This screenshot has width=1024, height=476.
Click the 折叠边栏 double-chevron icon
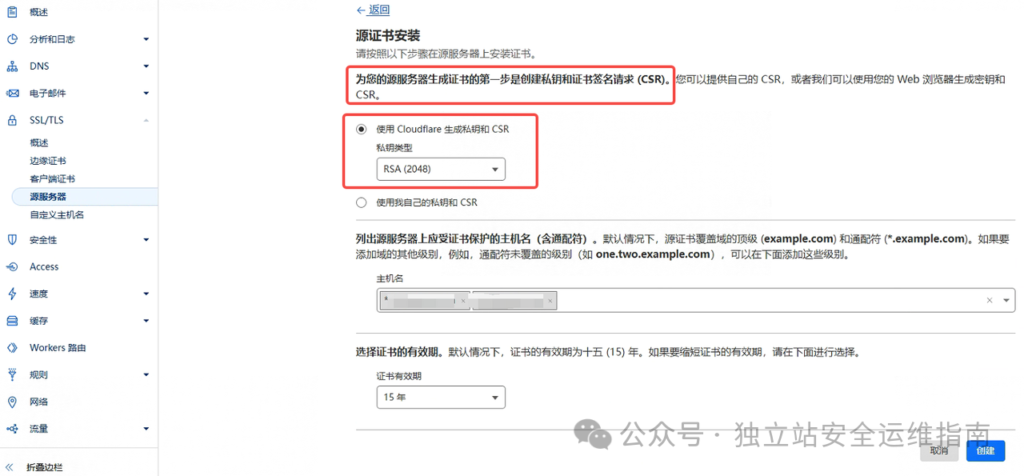click(x=10, y=468)
